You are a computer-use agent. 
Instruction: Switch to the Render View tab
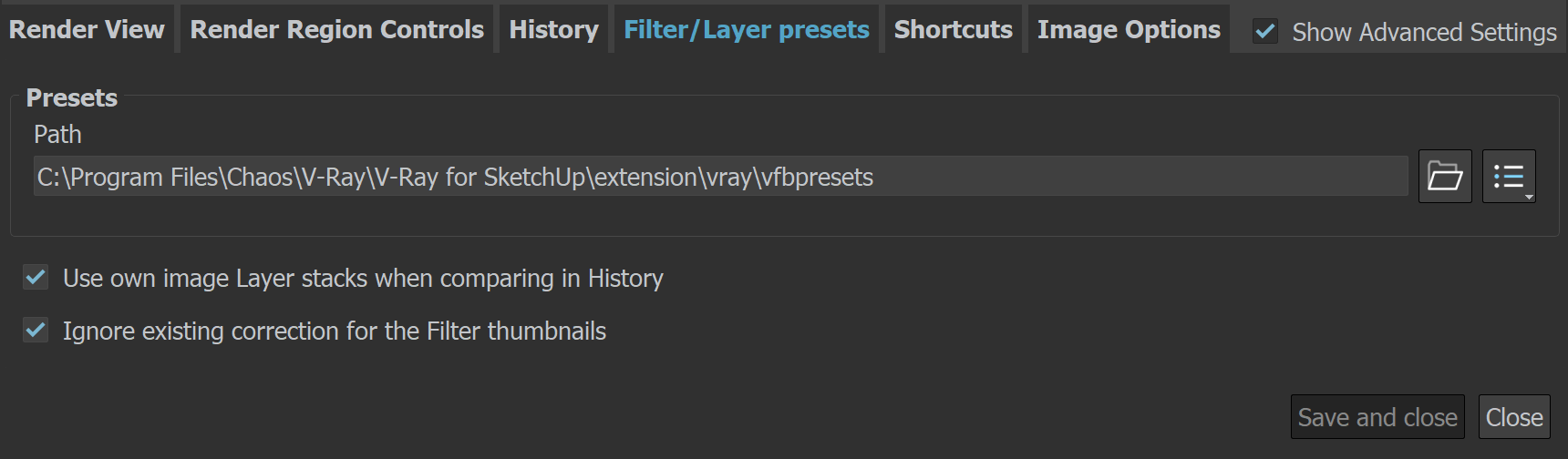(87, 29)
